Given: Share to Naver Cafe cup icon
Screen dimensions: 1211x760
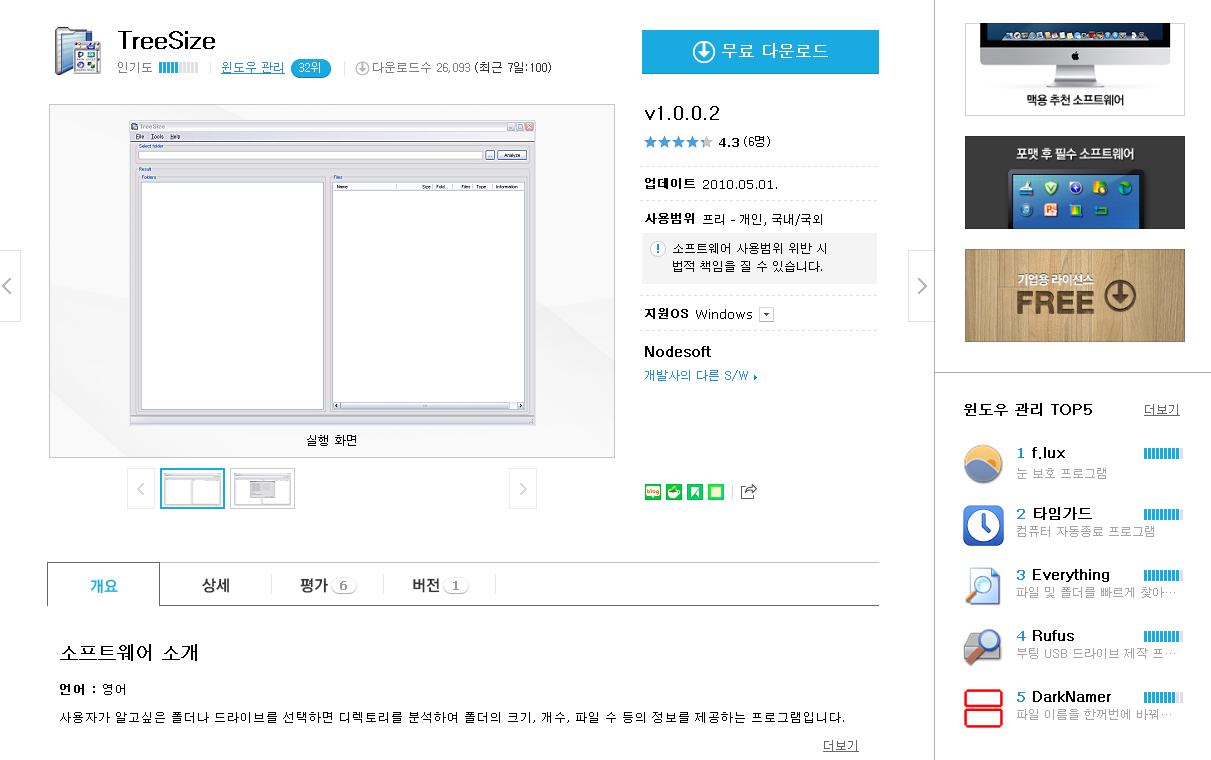Looking at the screenshot, I should pos(674,491).
